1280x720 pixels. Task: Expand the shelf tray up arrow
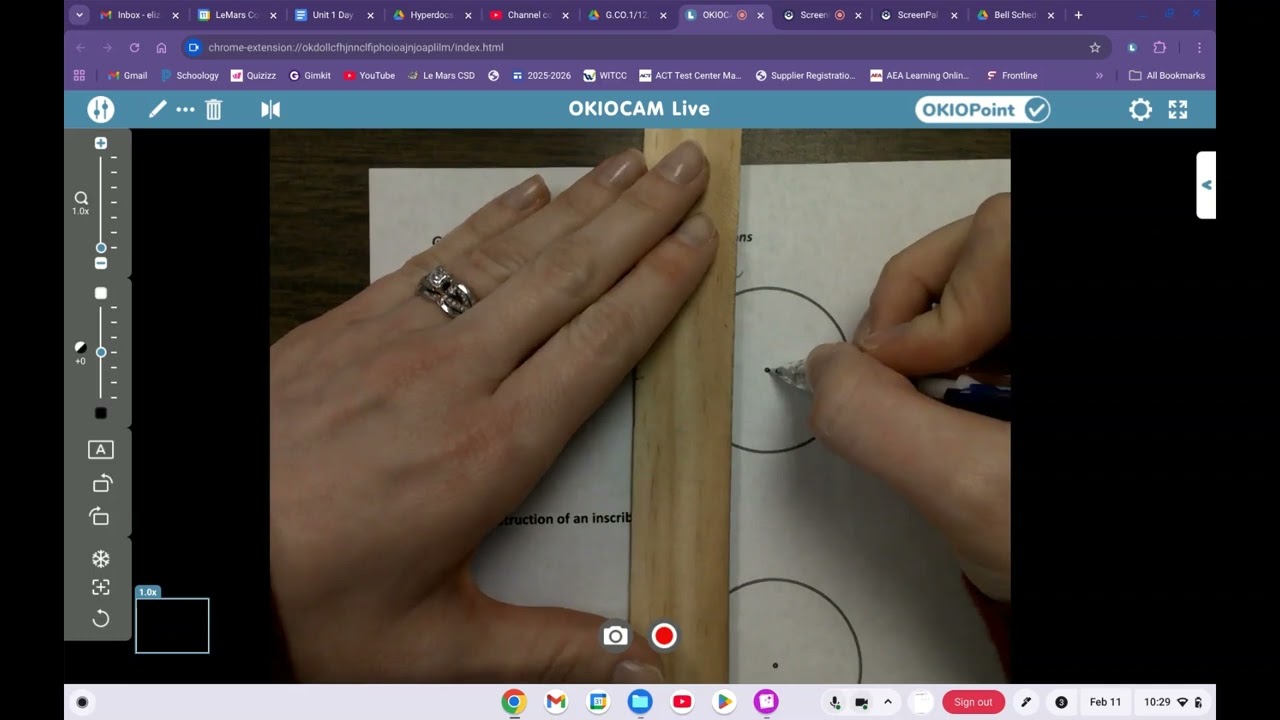887,702
